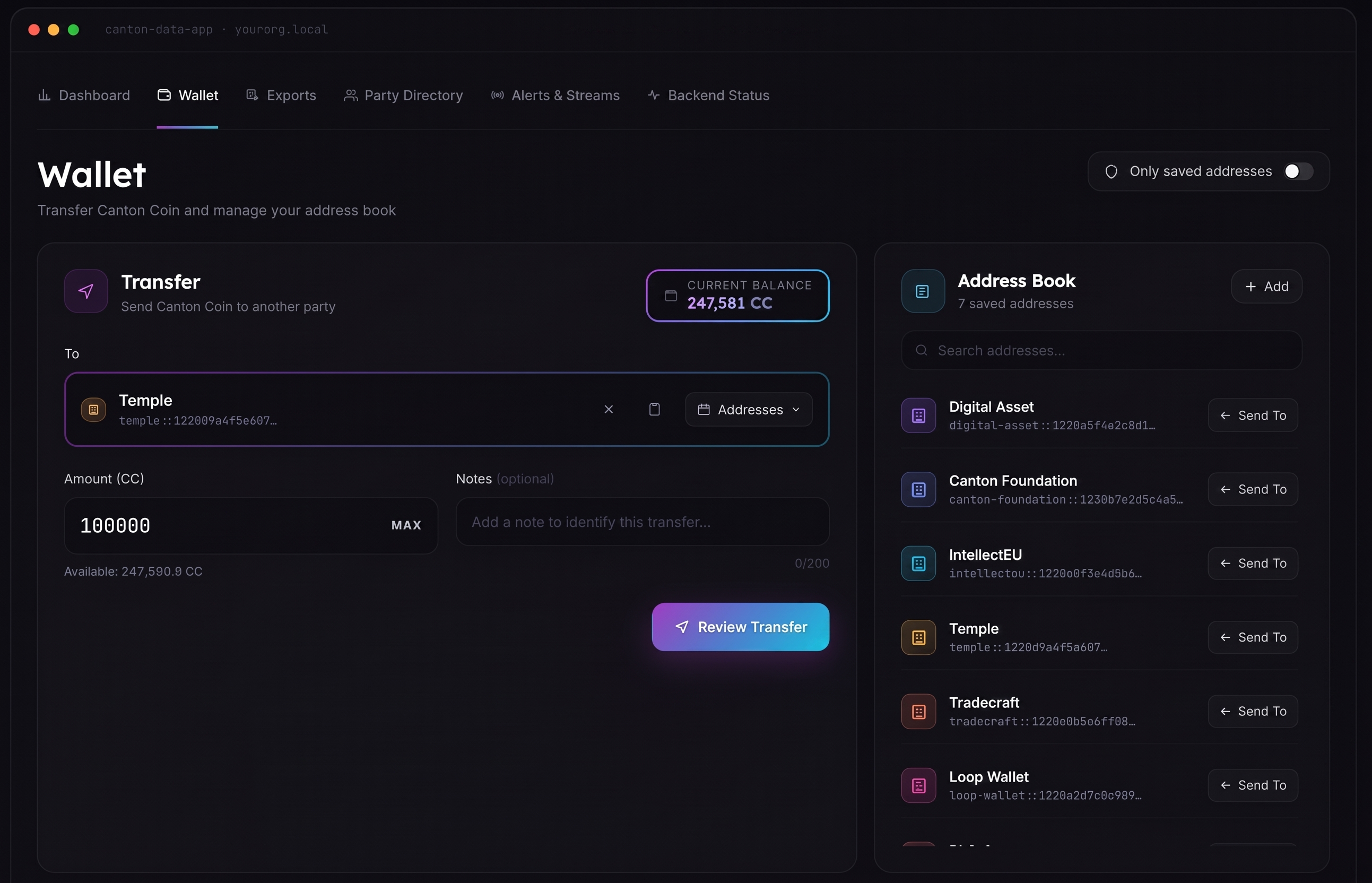This screenshot has height=883, width=1372.
Task: Click the Temple icon in the To field
Action: click(x=93, y=409)
